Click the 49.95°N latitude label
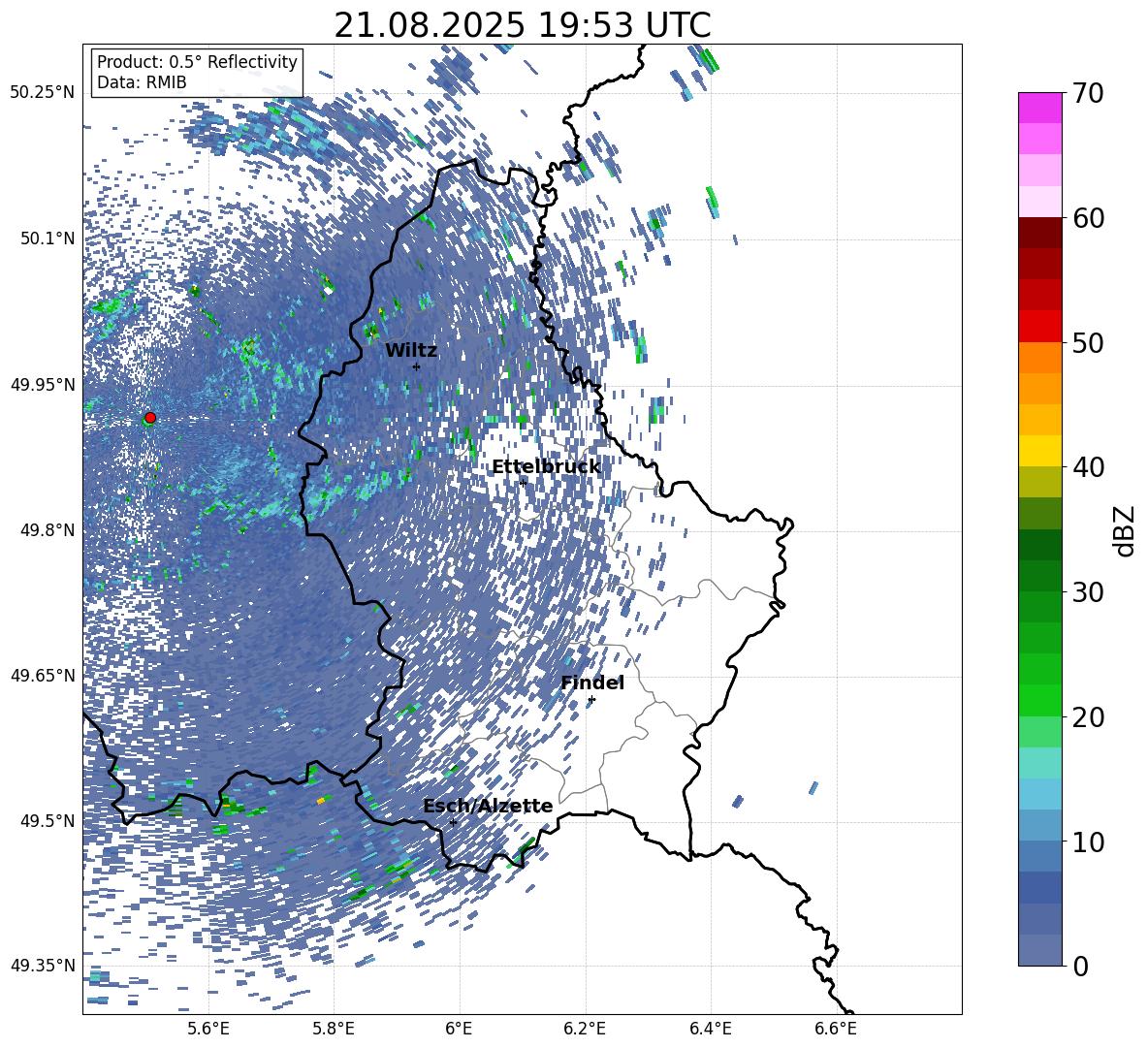 click(x=43, y=384)
